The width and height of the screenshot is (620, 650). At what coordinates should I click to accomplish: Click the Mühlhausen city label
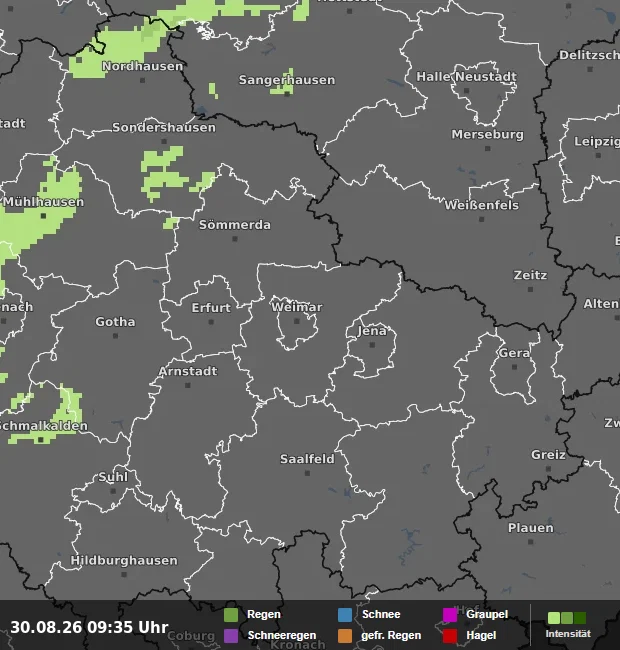click(x=44, y=202)
